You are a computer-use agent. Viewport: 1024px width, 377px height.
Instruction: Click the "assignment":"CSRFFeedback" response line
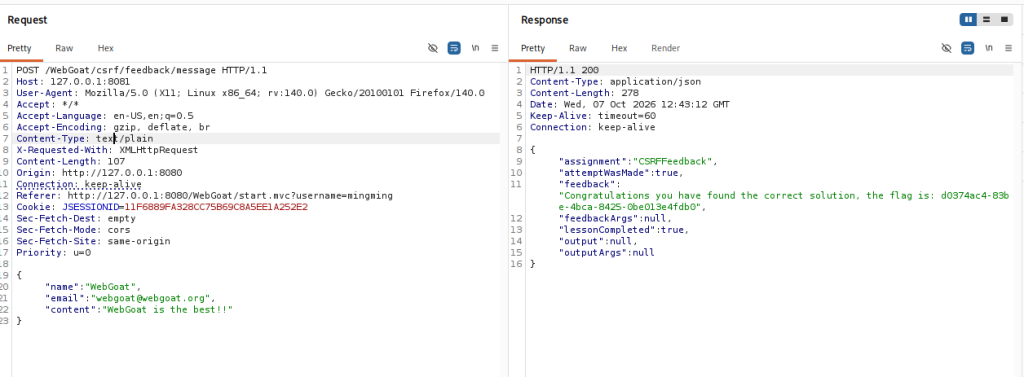click(638, 161)
